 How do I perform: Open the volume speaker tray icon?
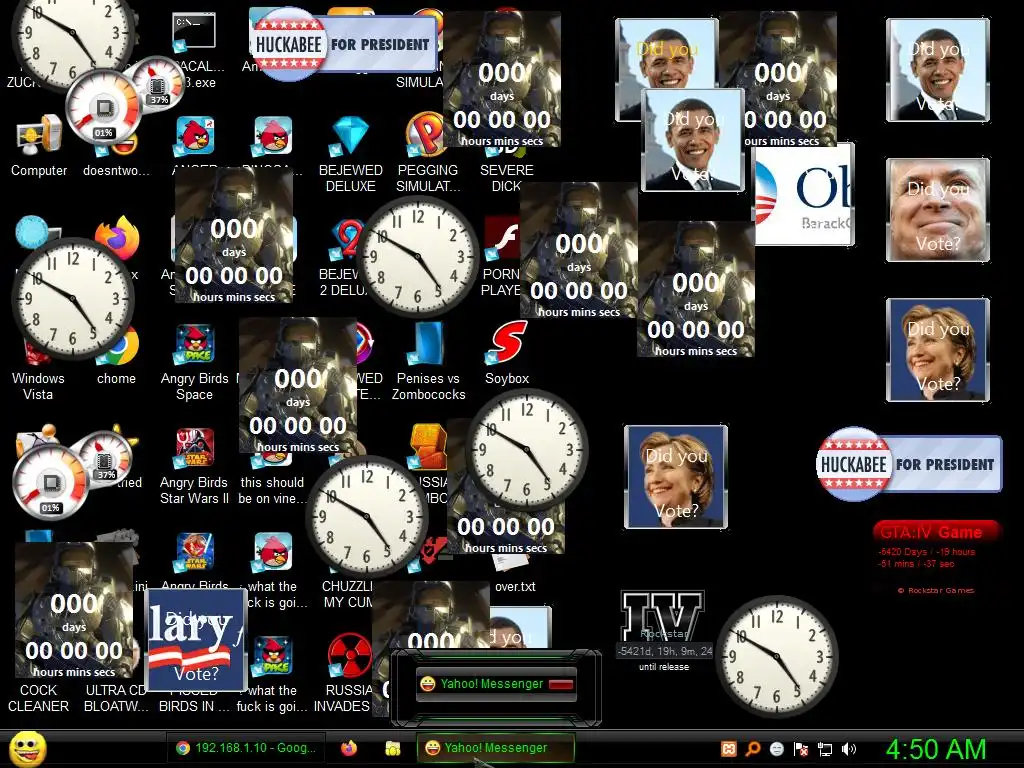848,749
